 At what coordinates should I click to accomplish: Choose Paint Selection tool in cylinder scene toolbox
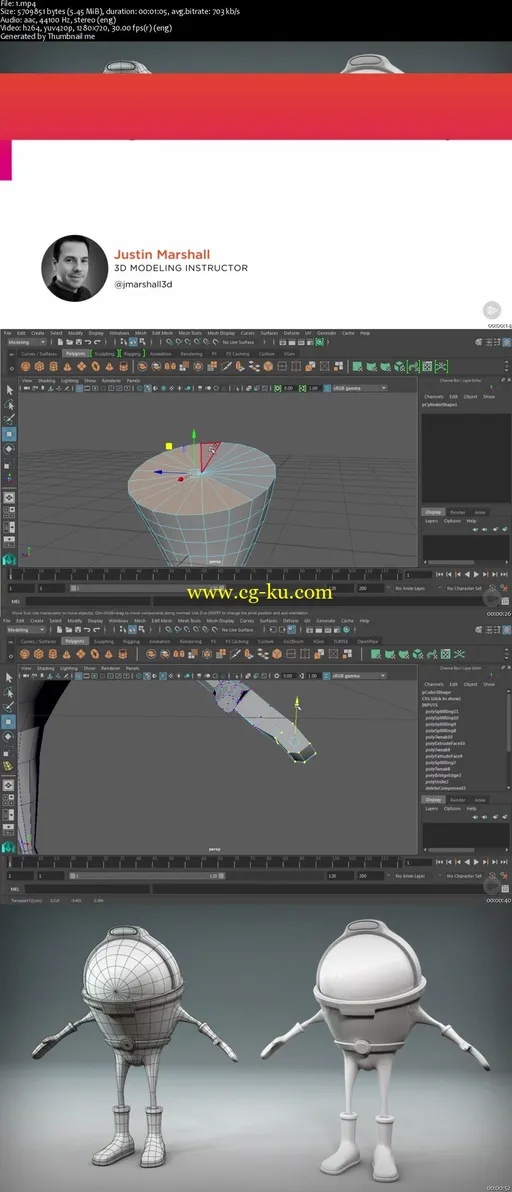(x=9, y=419)
